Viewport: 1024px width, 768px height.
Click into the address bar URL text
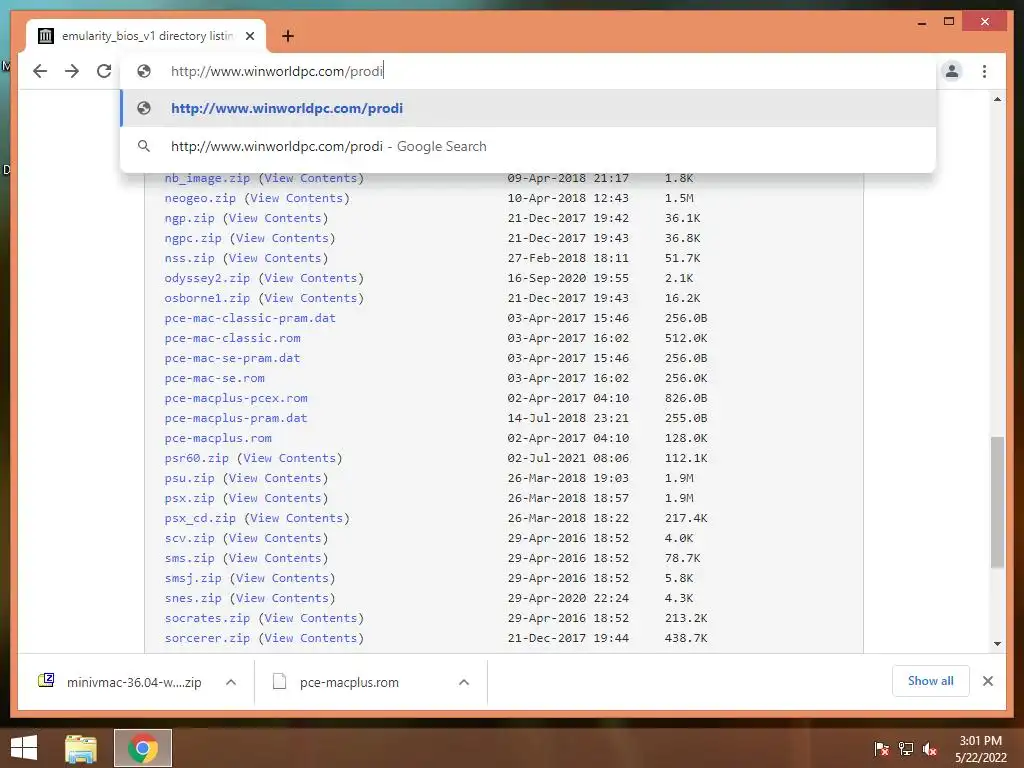(277, 71)
